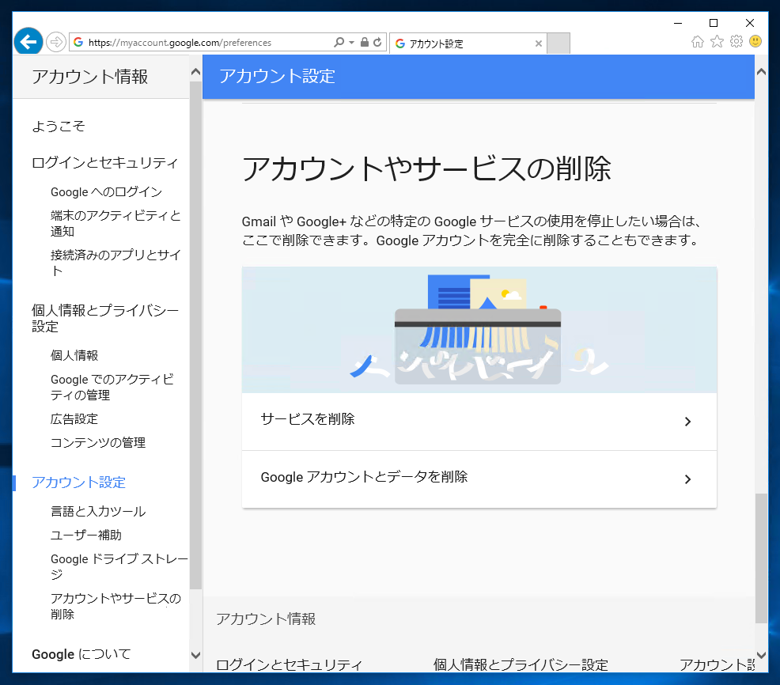Open 広告設定 in sidebar

(74, 419)
